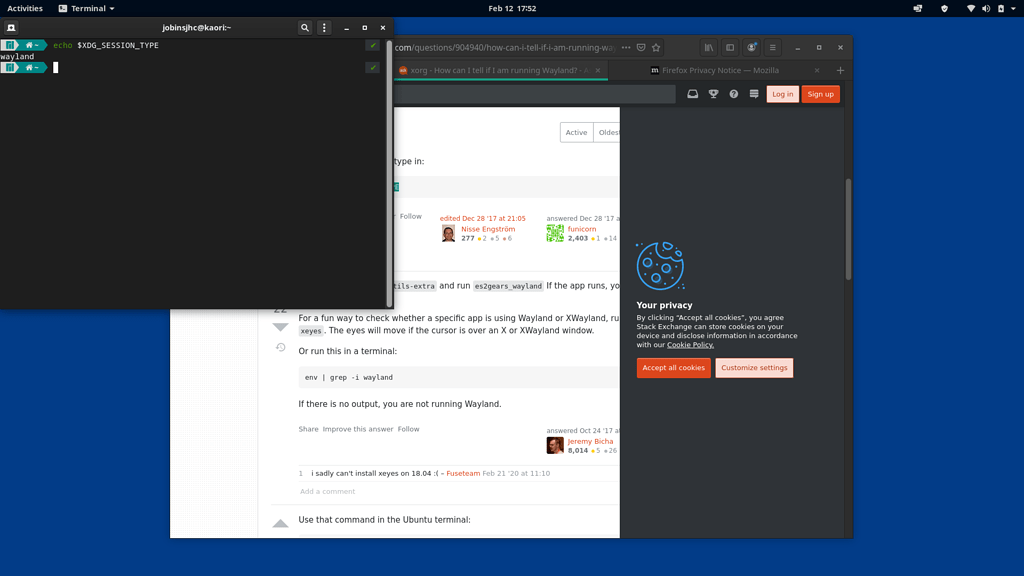Image resolution: width=1024 pixels, height=576 pixels.
Task: Select the Oldest answers sort filter
Action: 608,131
